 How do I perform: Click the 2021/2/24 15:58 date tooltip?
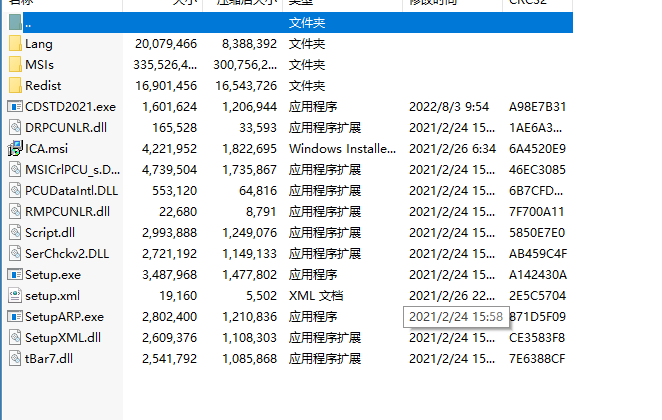[456, 317]
